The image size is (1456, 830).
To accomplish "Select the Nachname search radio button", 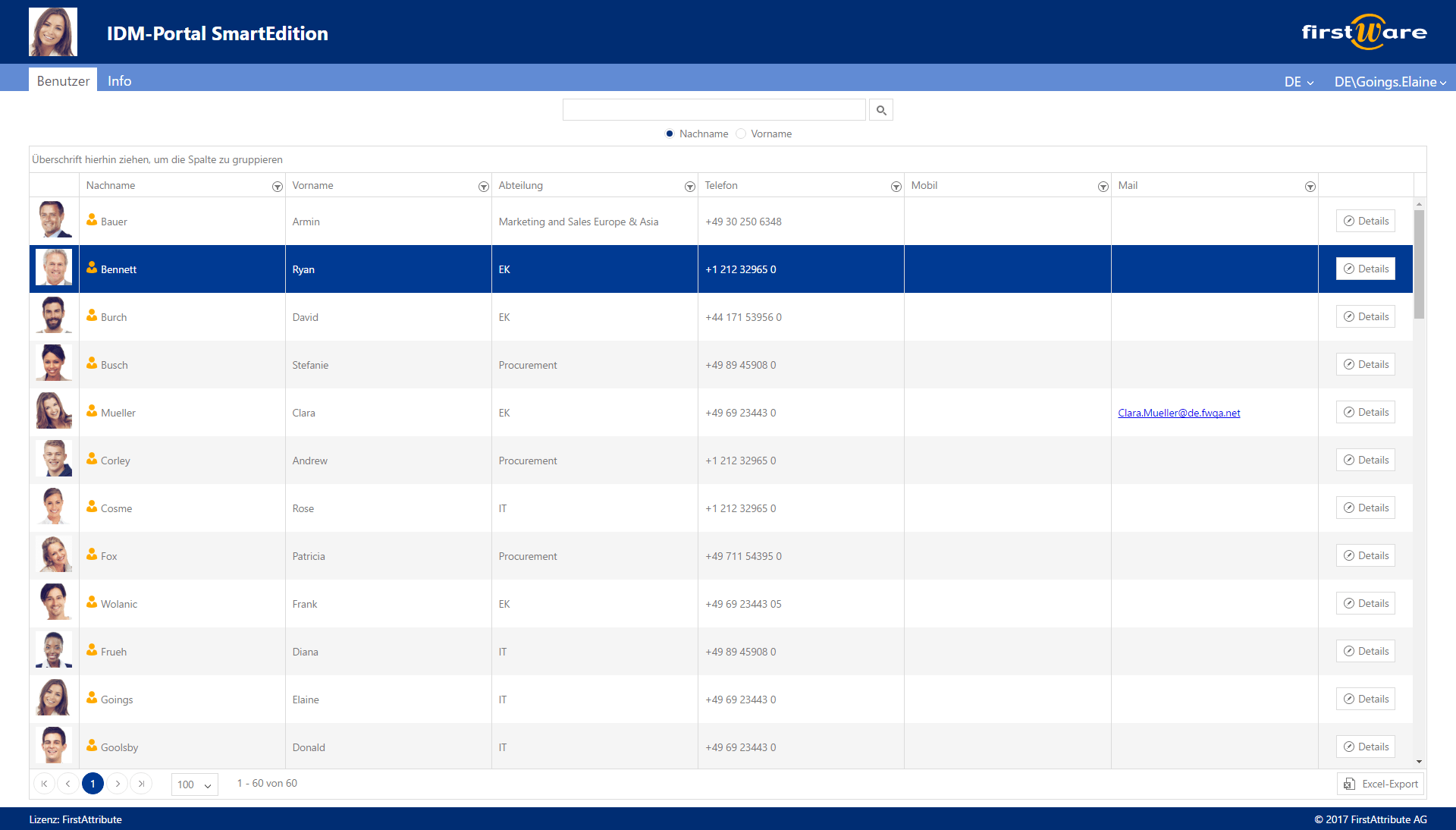I will (x=670, y=134).
